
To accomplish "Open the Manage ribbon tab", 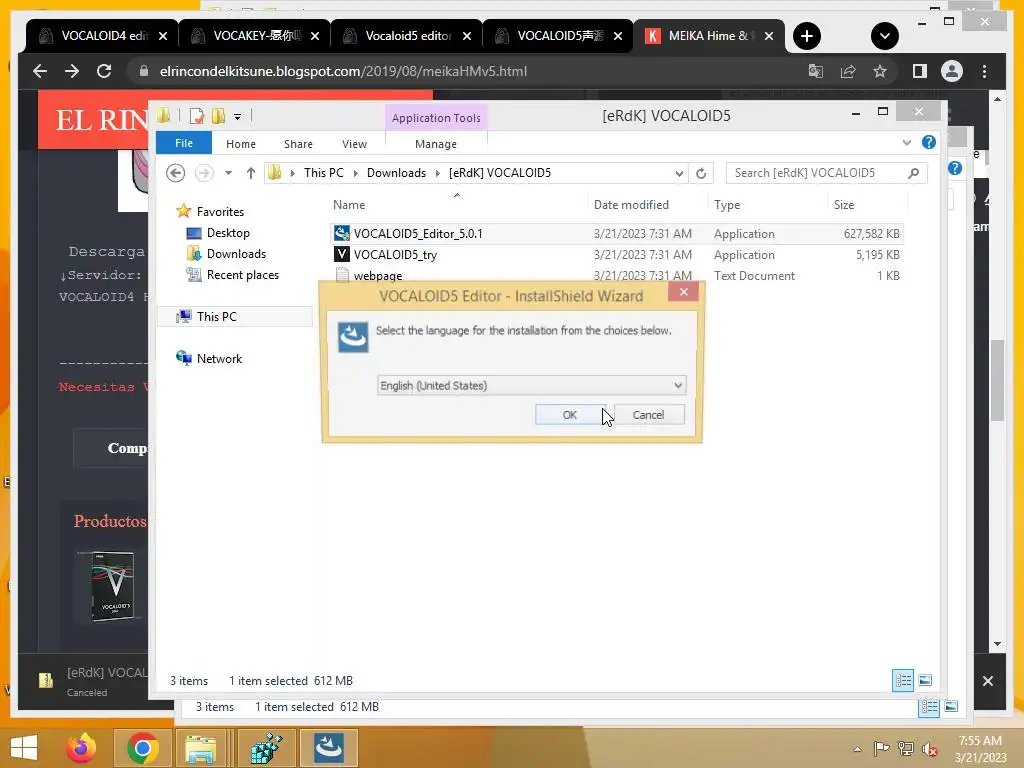I will click(436, 144).
